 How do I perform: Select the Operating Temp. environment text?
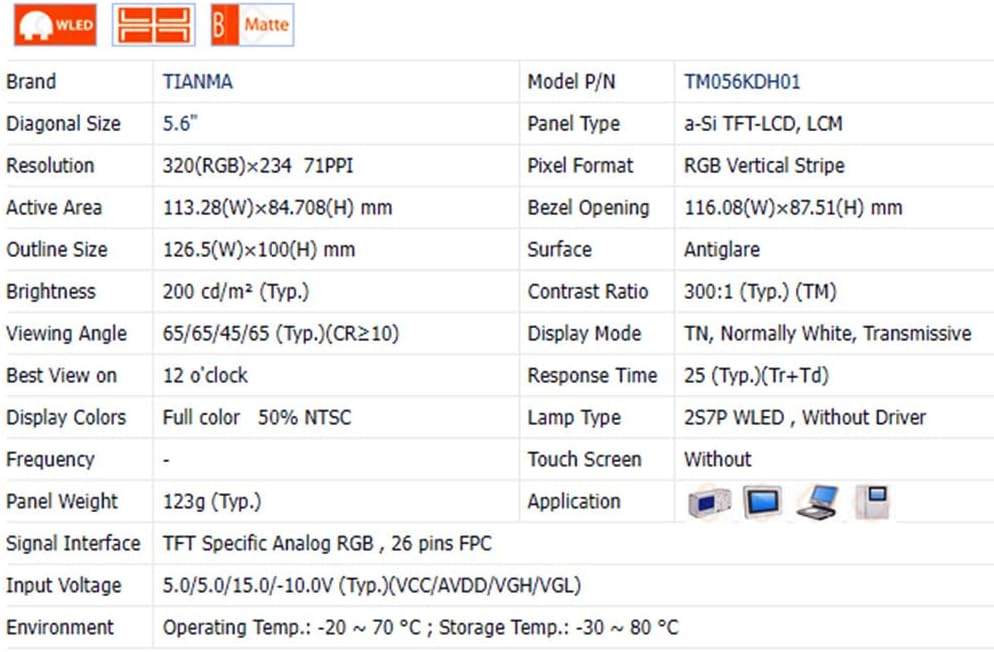tap(420, 627)
